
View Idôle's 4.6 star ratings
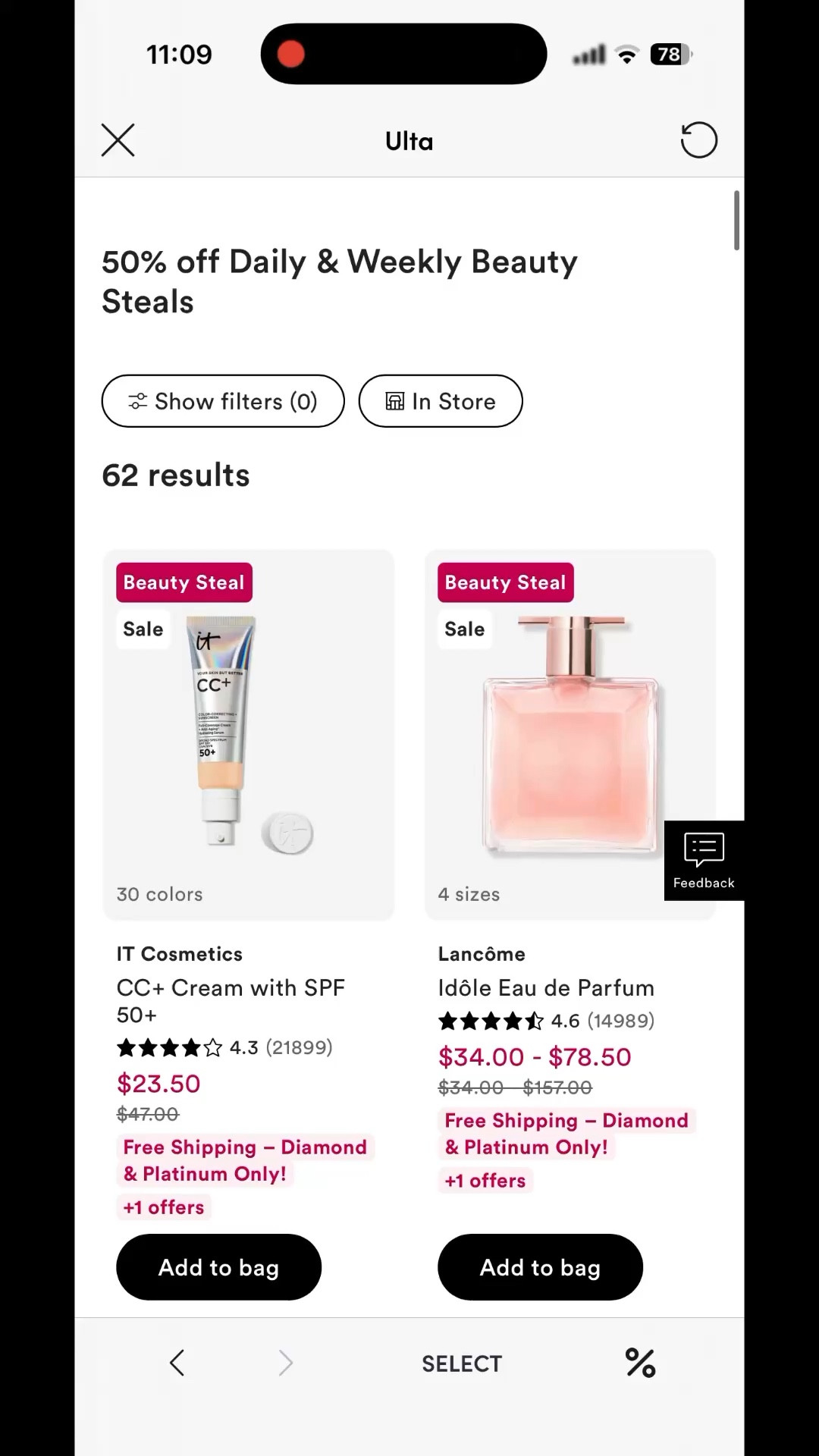[x=546, y=1021]
